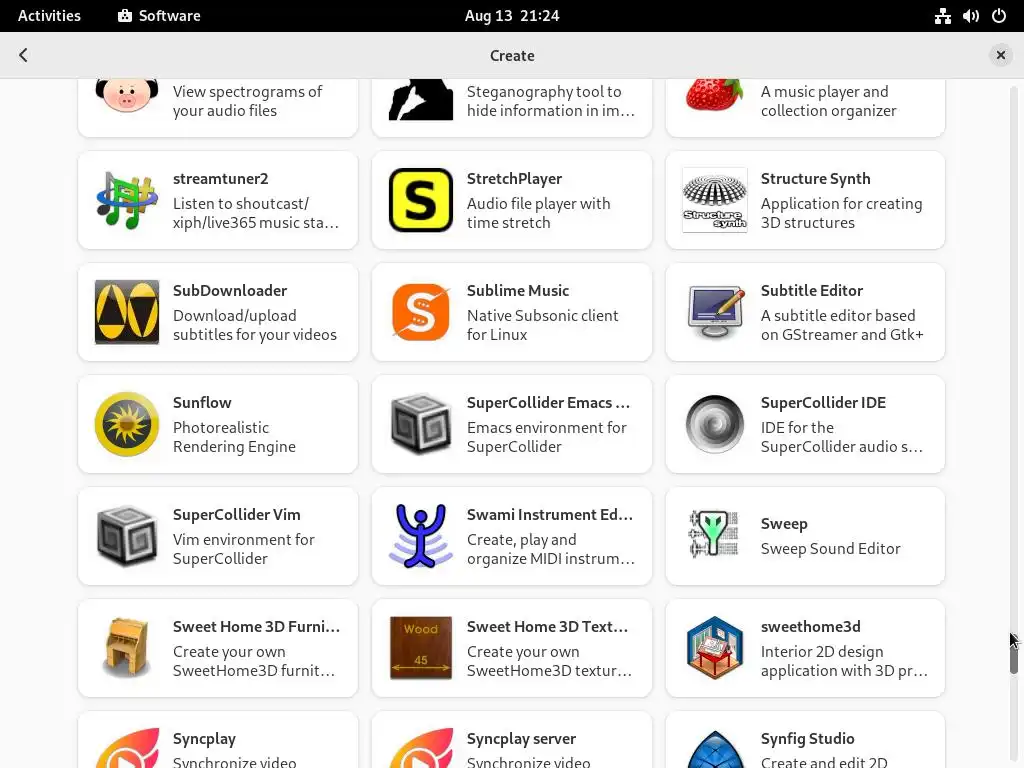
Task: Click "A music player and collection organizer"
Action: point(828,101)
